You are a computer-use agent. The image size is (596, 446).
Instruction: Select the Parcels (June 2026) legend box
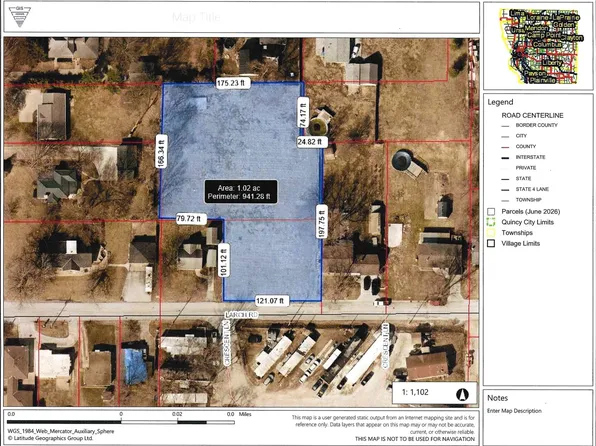(491, 212)
